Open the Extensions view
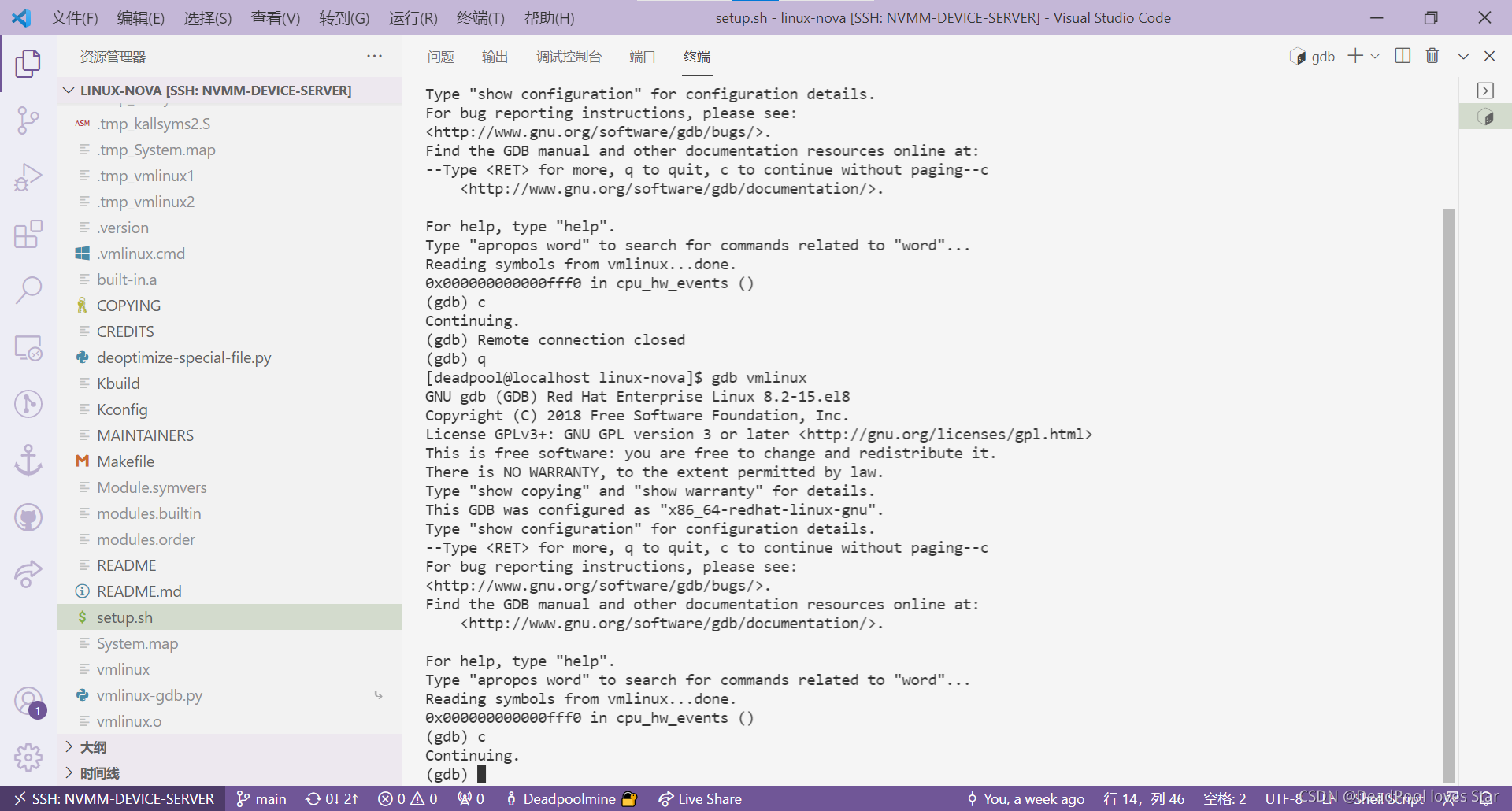The width and height of the screenshot is (1512, 811). pyautogui.click(x=28, y=234)
